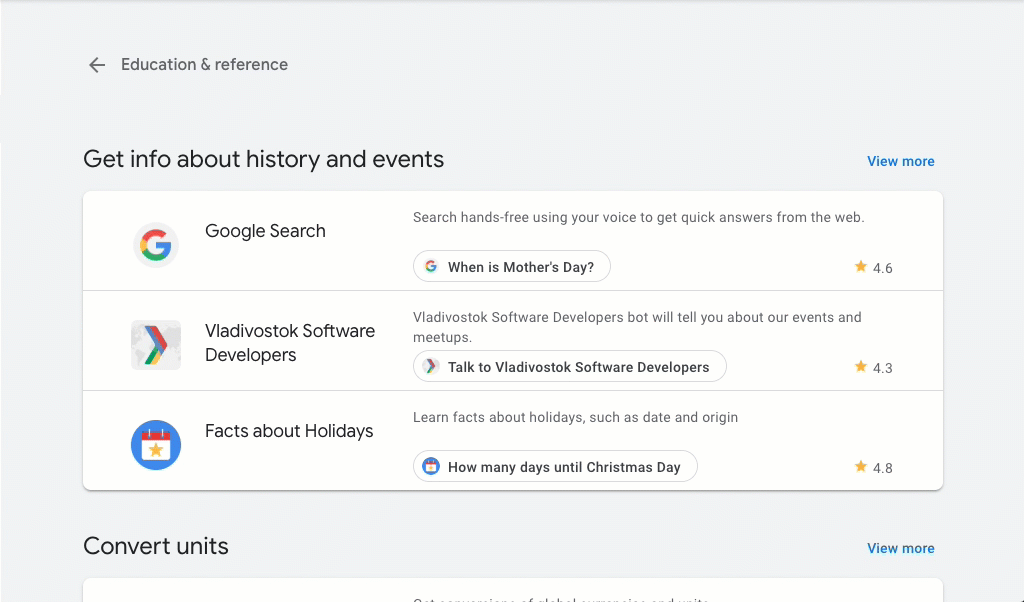Viewport: 1024px width, 602px height.
Task: Click 'How many days until Christmas Day' chip
Action: (x=555, y=466)
